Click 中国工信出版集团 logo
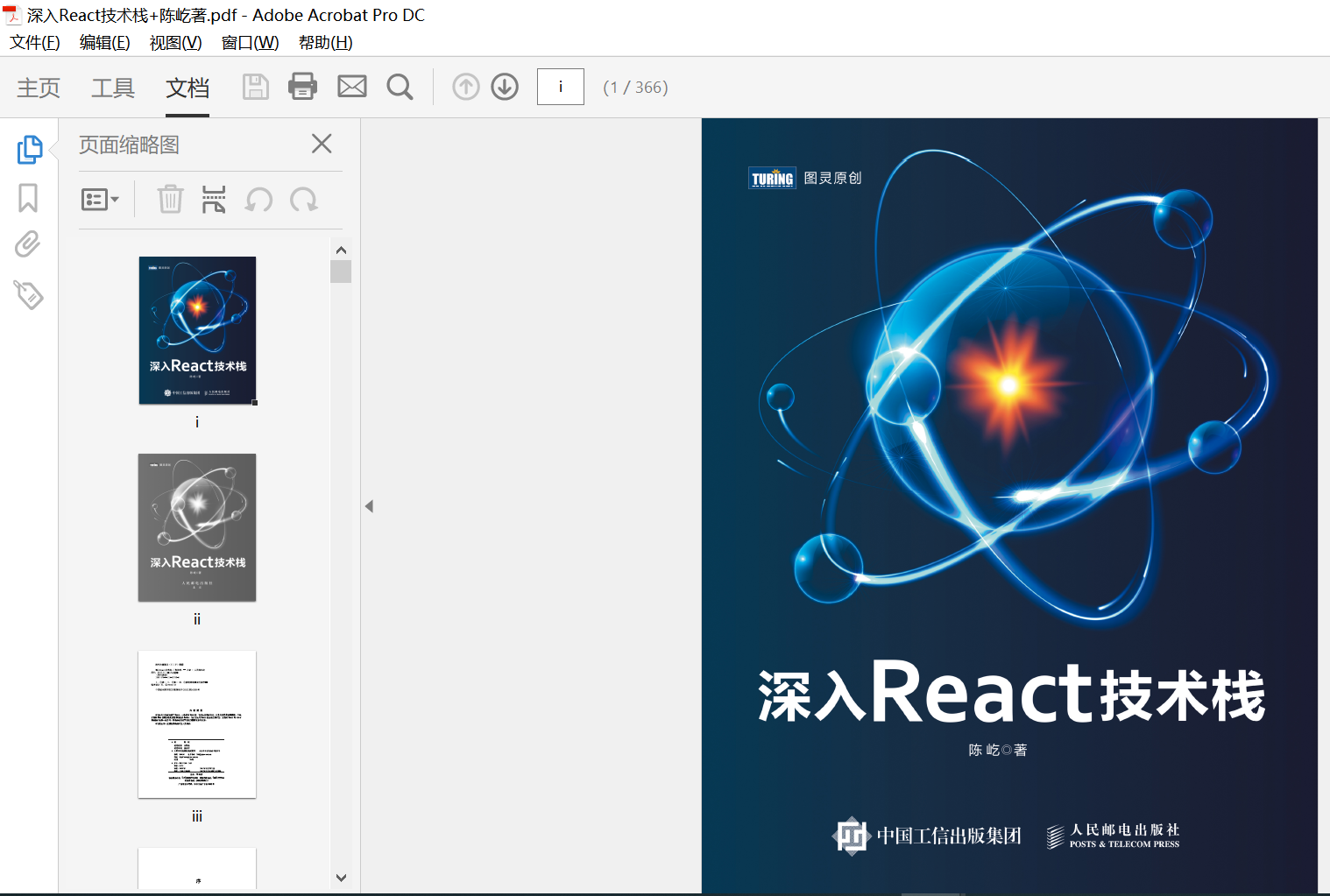 (927, 836)
